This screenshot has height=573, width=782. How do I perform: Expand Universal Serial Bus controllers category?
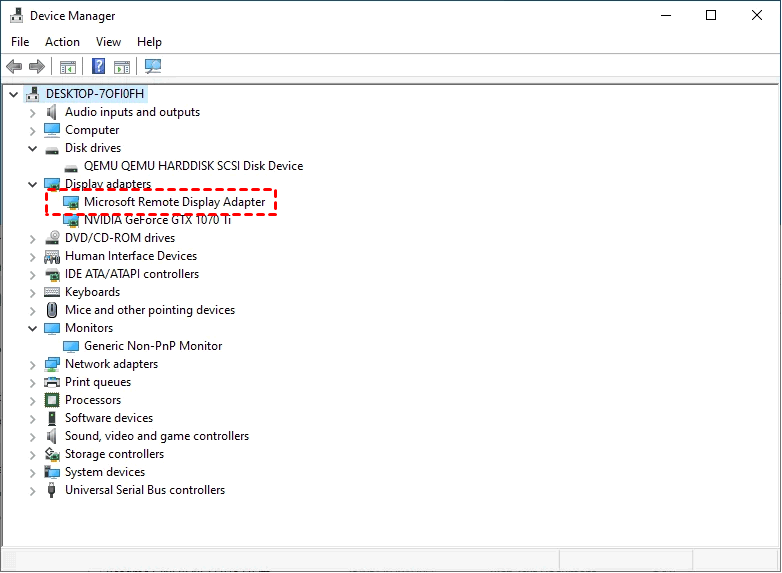32,491
